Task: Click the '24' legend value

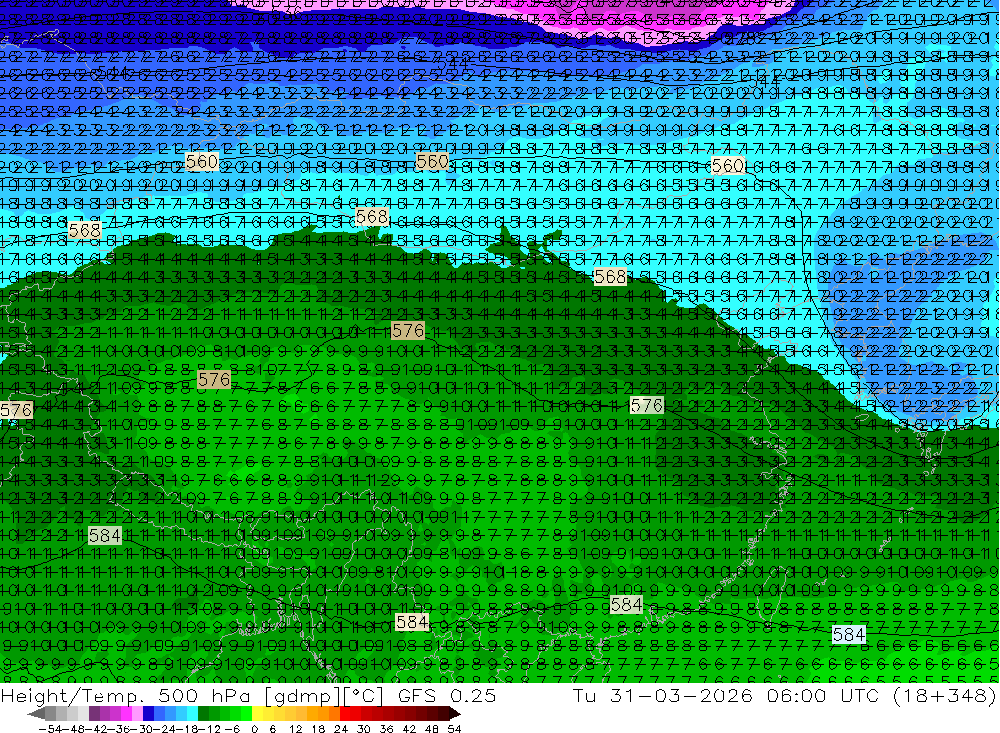Action: [x=341, y=729]
